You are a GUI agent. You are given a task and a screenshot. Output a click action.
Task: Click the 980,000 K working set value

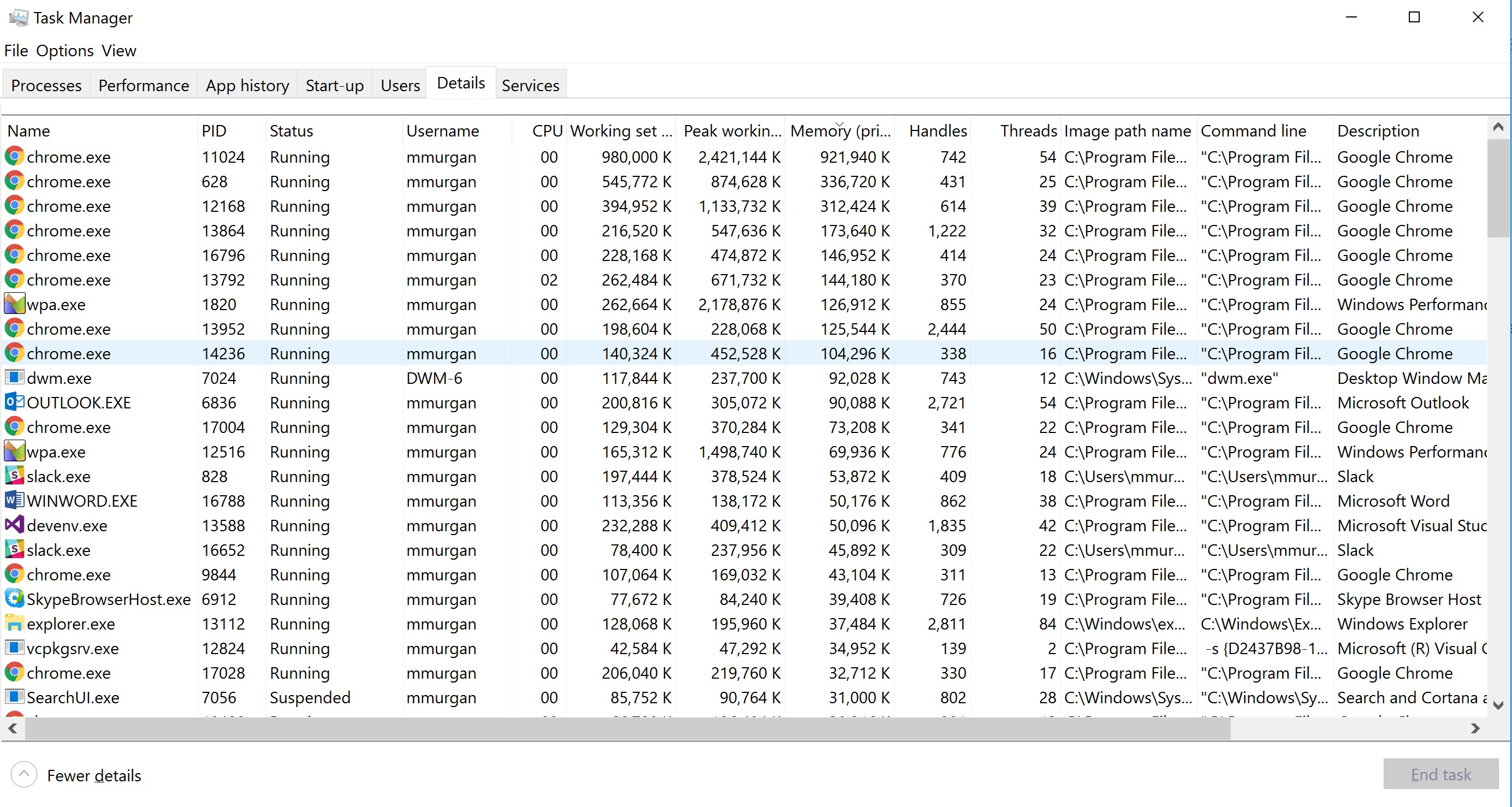pyautogui.click(x=636, y=157)
